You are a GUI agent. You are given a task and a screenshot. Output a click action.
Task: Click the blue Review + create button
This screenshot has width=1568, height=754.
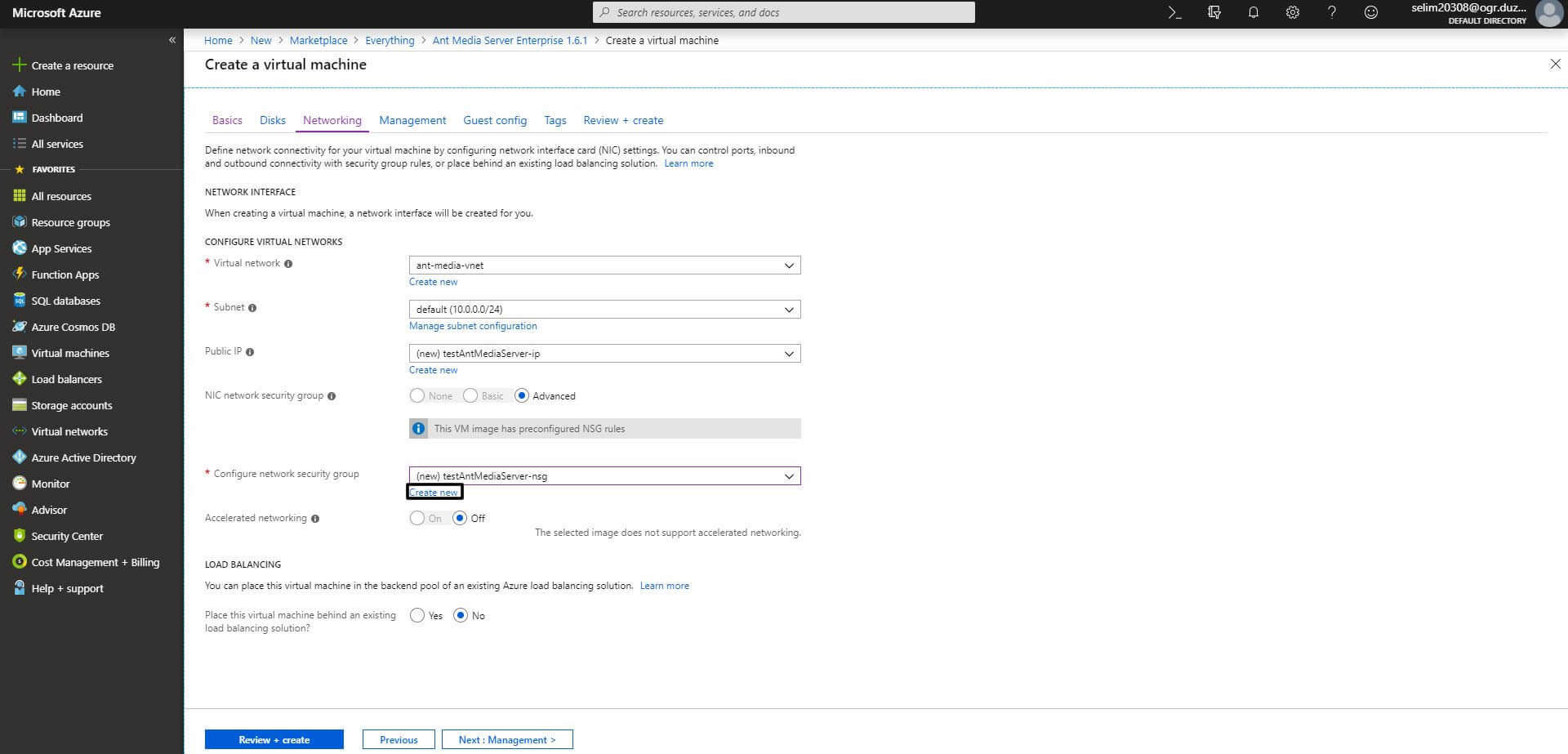tap(274, 739)
